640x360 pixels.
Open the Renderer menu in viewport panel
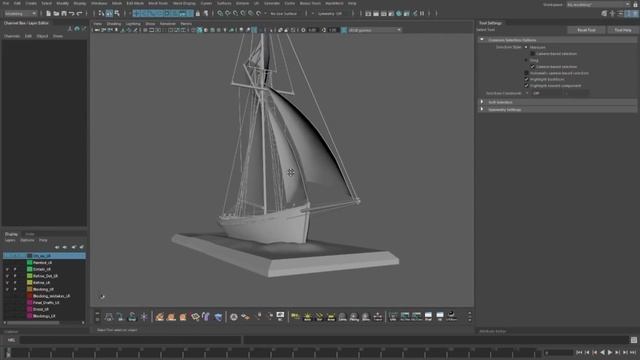[167, 24]
